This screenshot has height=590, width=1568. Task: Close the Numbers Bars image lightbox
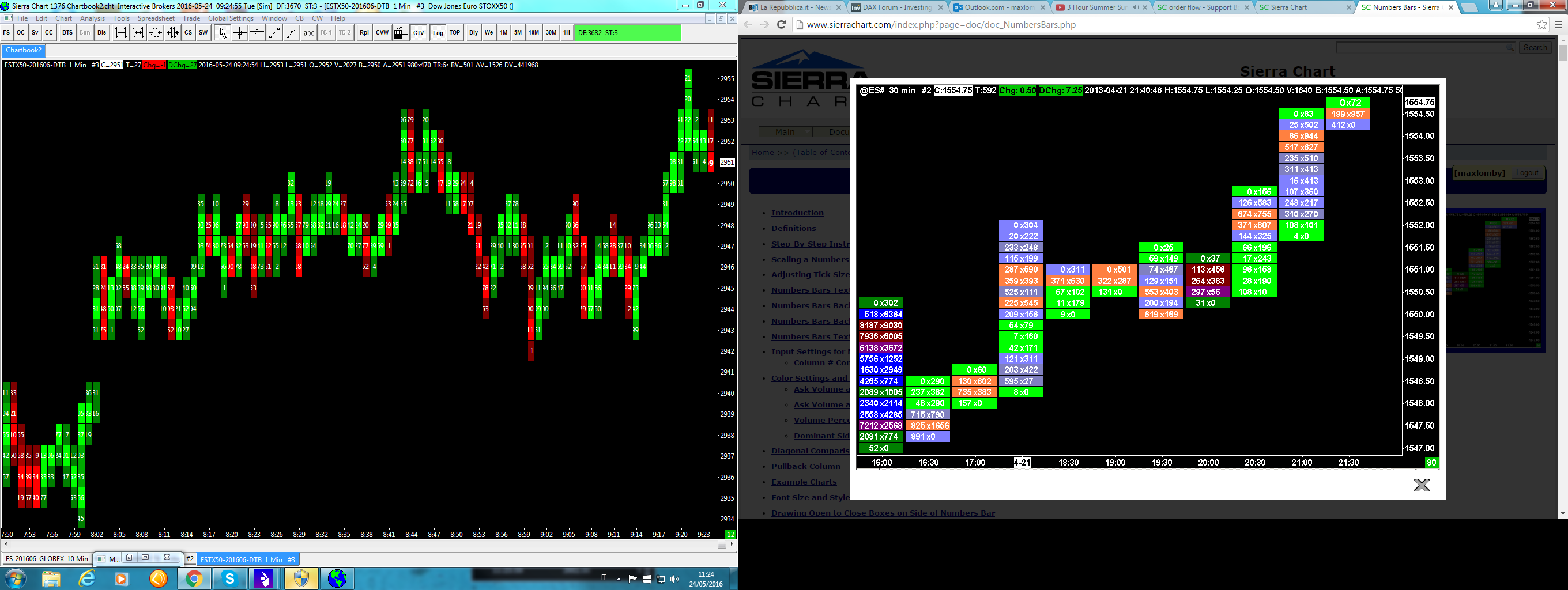pyautogui.click(x=1422, y=485)
